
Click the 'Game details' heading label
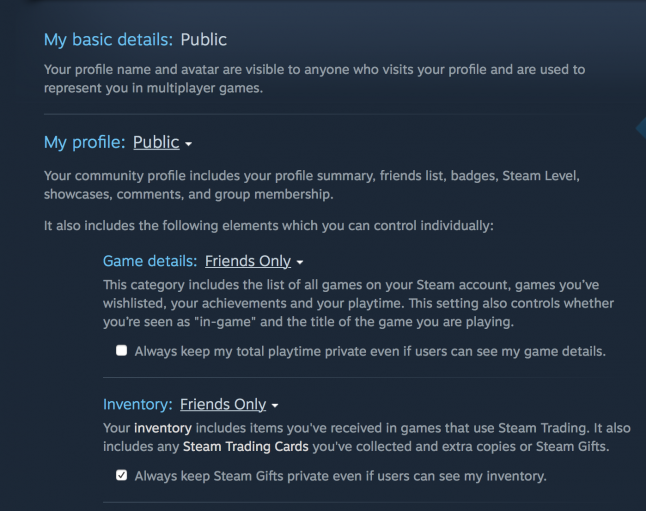point(150,262)
